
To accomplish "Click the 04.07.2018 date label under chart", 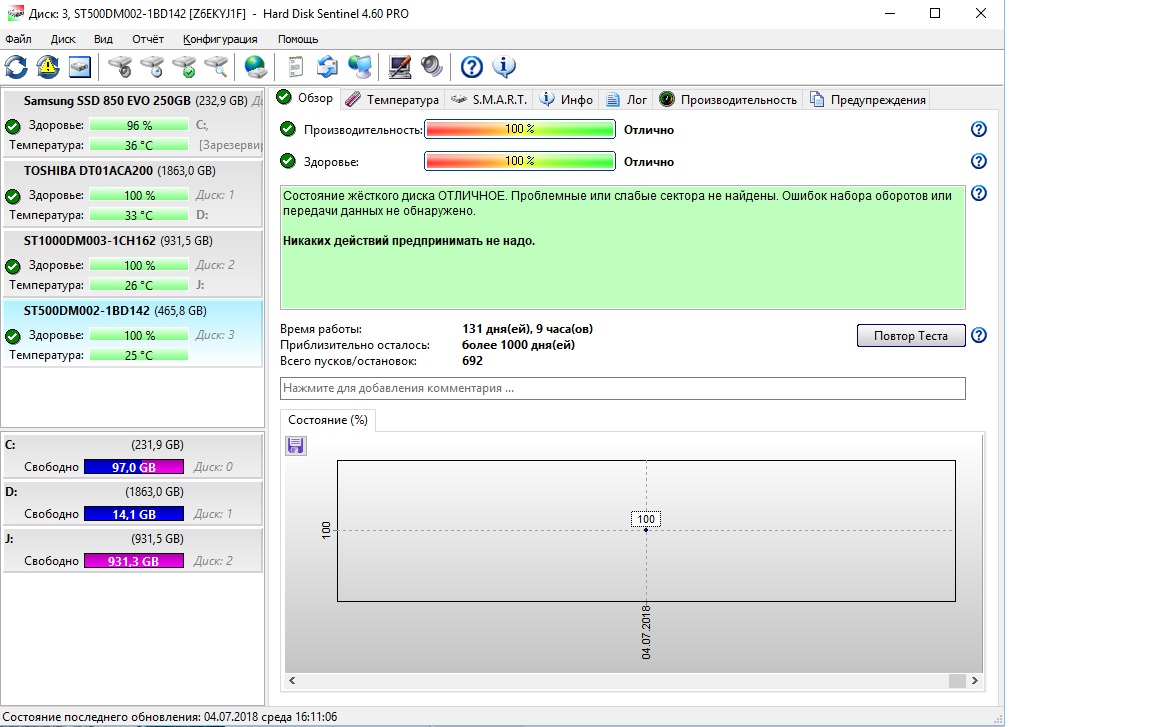I will [647, 632].
